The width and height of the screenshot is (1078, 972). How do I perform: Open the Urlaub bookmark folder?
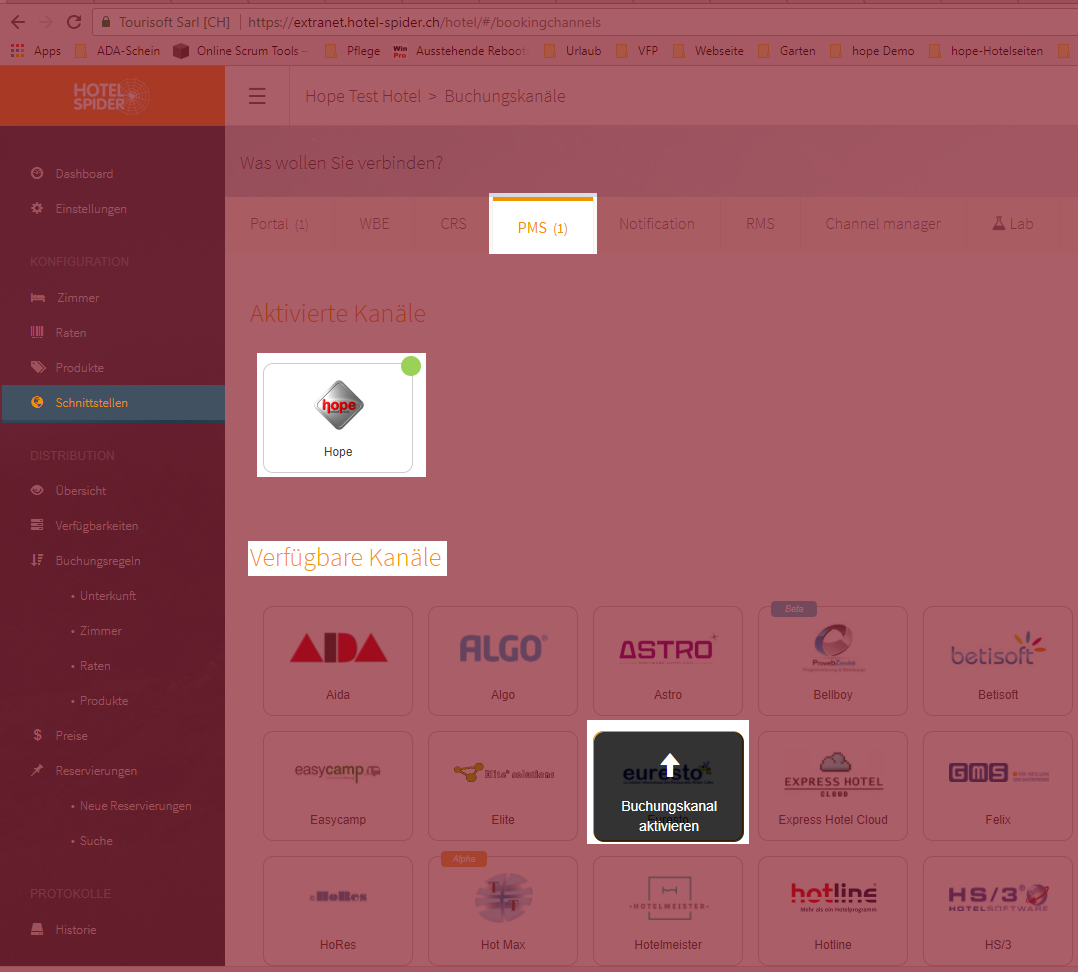click(573, 51)
